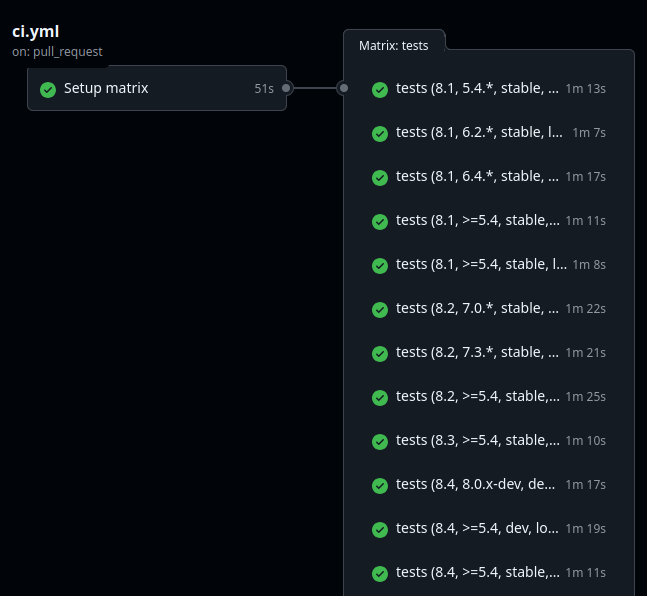Click the 'on: pull_request' trigger label
This screenshot has width=647, height=596.
[57, 51]
